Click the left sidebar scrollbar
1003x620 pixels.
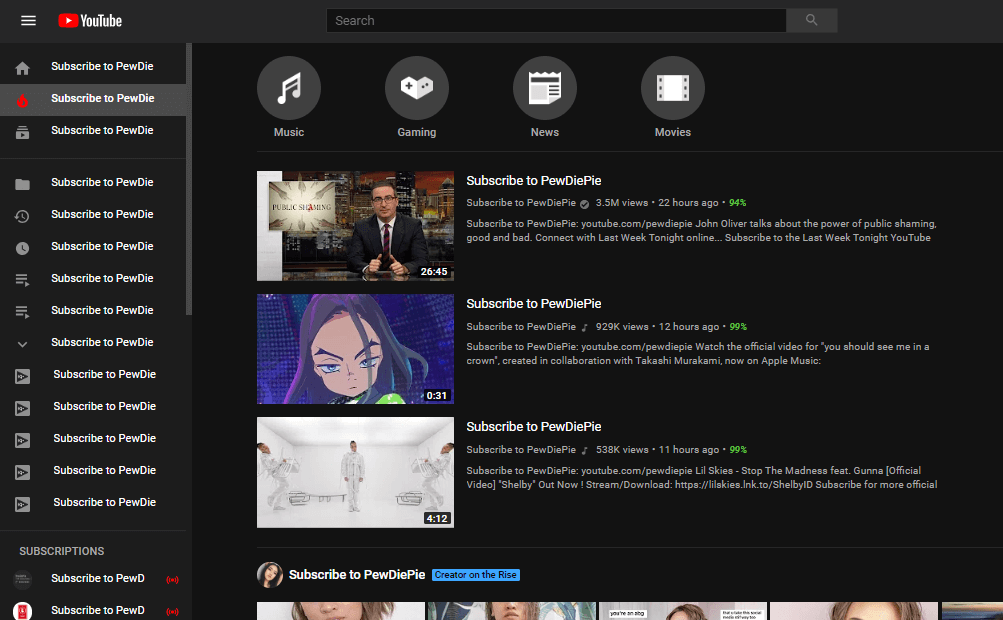tap(189, 179)
